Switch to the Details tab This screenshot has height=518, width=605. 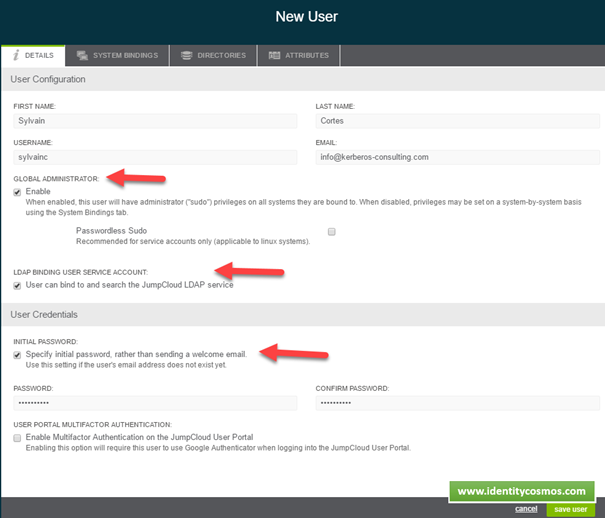(x=33, y=56)
